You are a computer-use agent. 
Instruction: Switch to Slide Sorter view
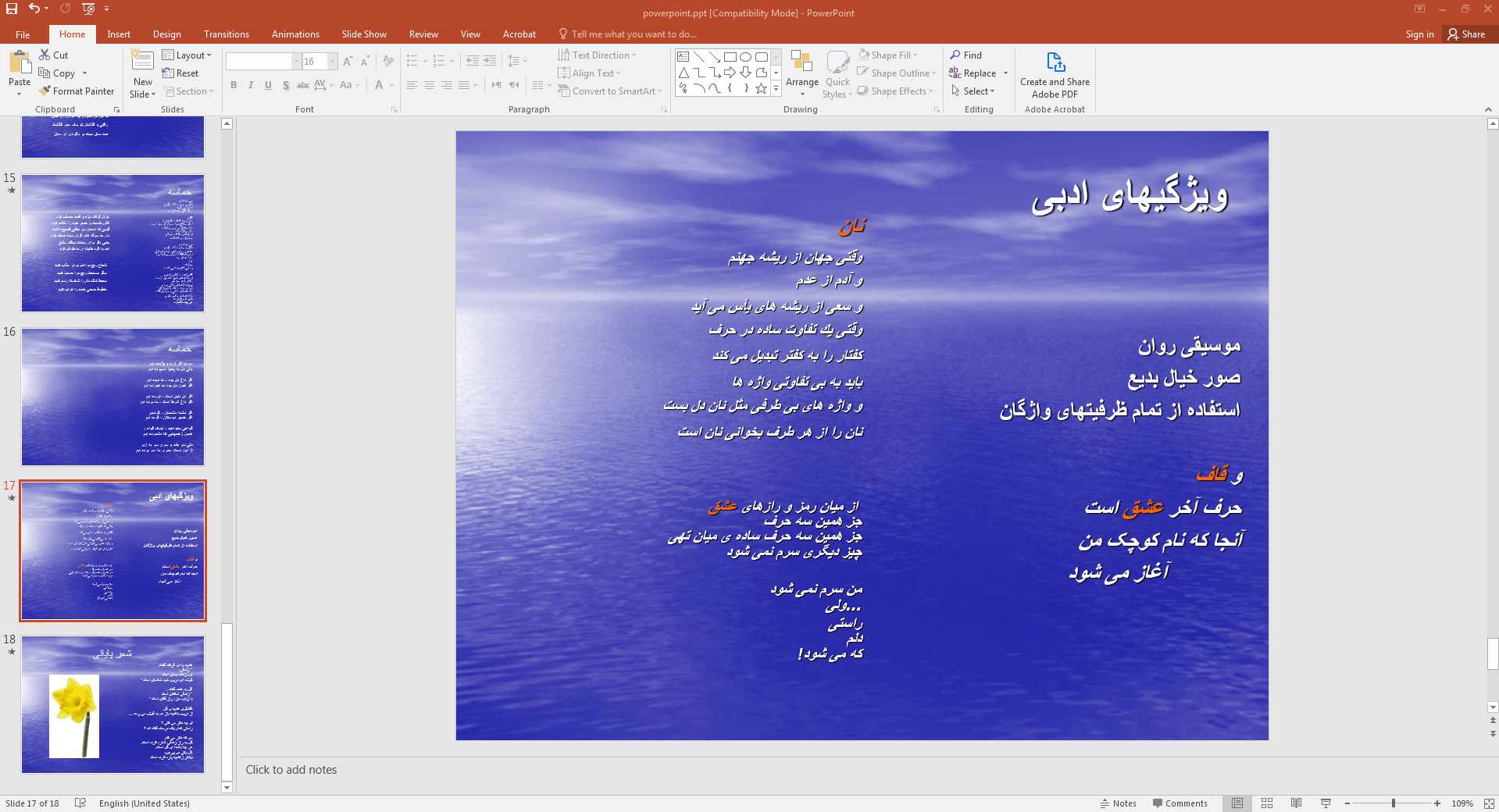pos(1267,803)
